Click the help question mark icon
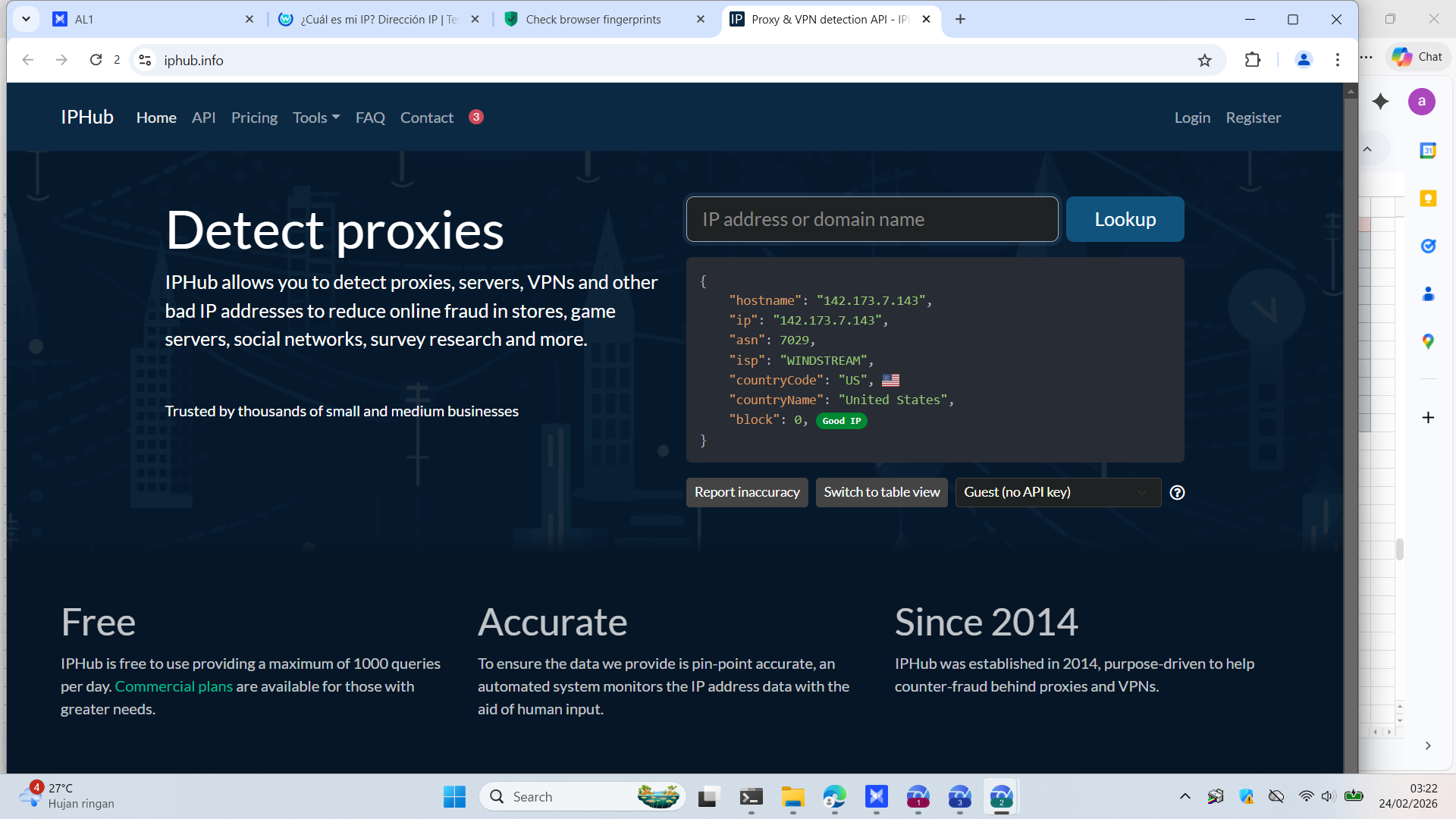Viewport: 1456px width, 819px height. point(1177,492)
